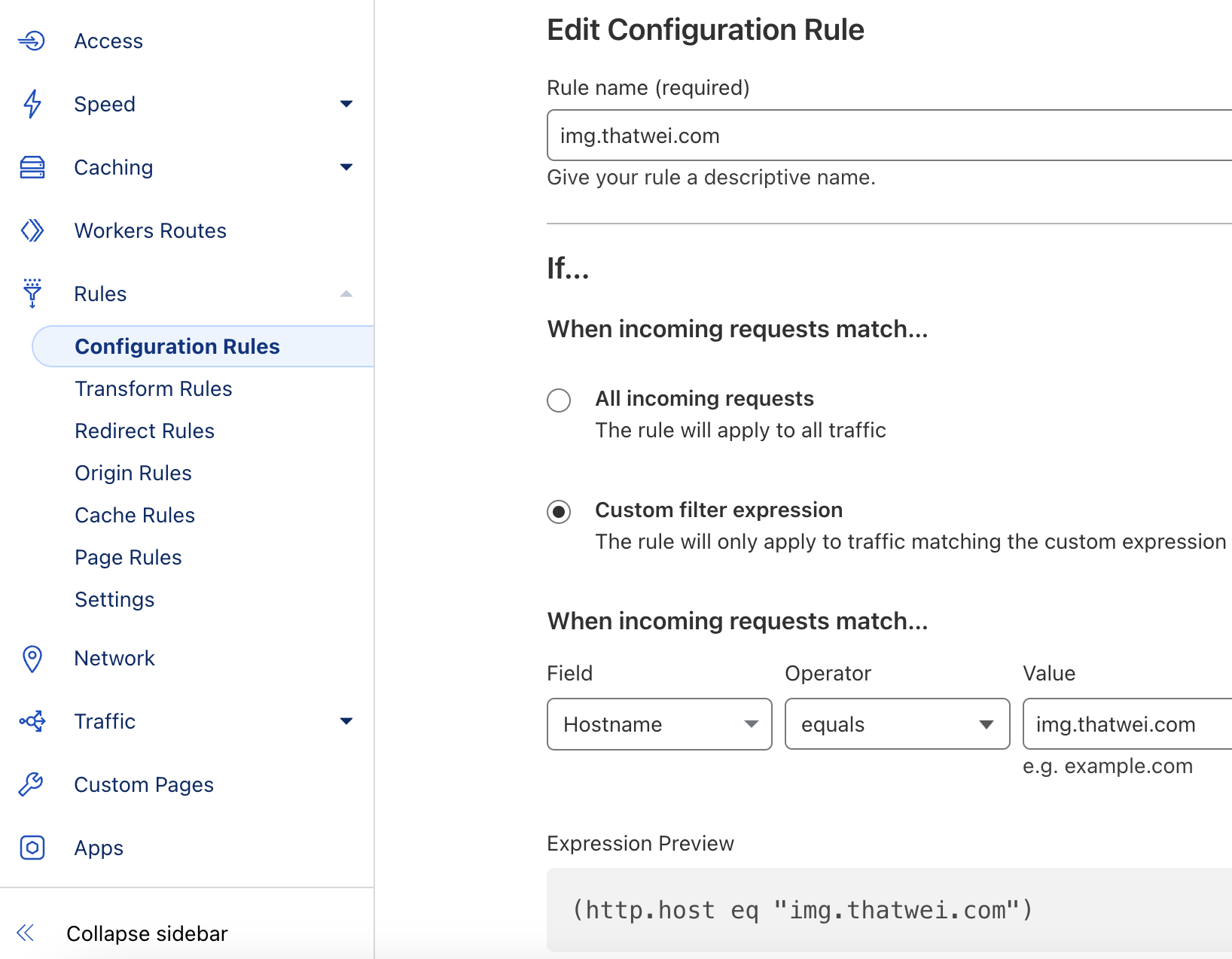
Task: Click the Speed lightning bolt icon
Action: pos(32,104)
